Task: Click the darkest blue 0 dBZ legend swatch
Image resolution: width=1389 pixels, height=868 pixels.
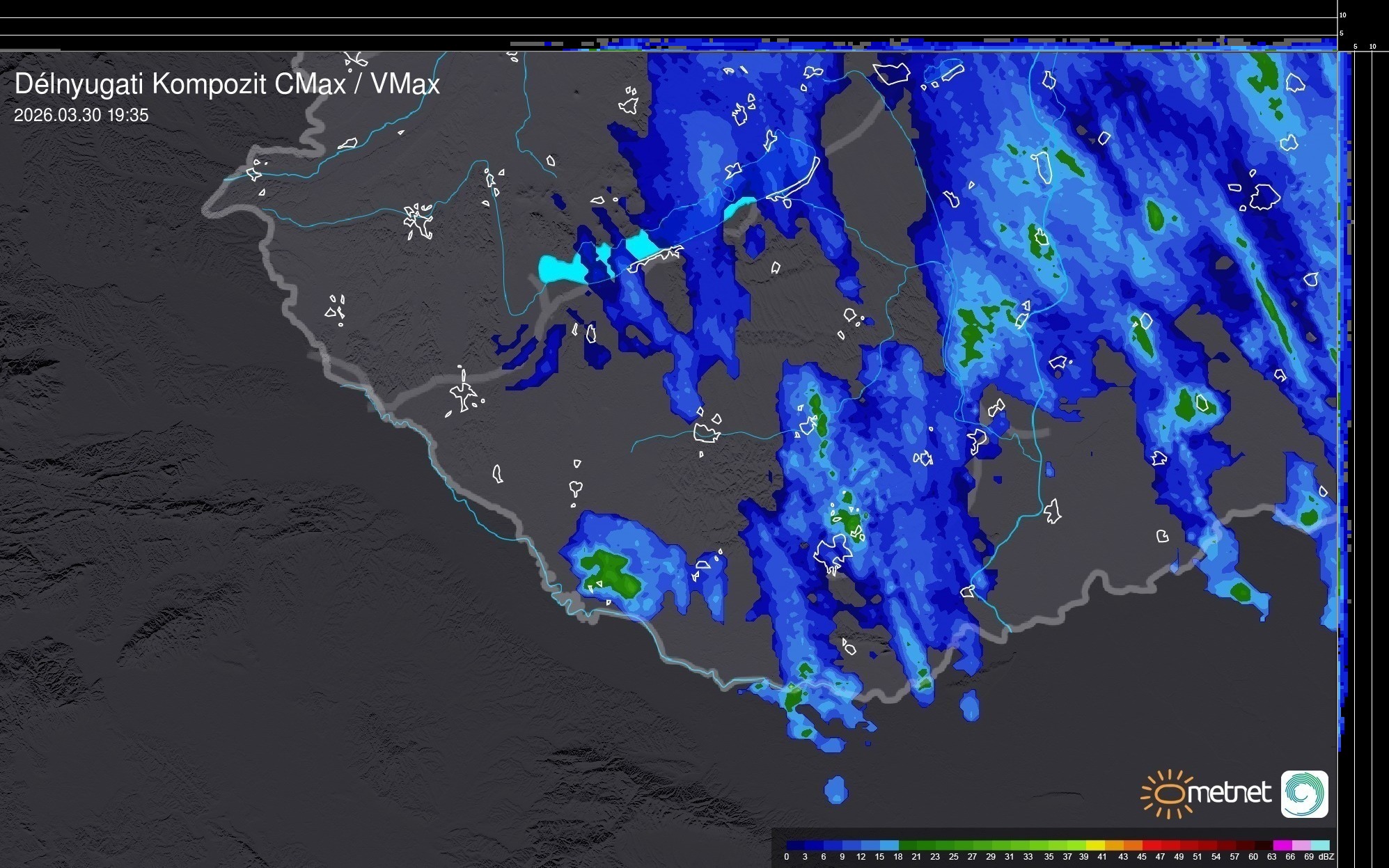Action: pos(796,845)
